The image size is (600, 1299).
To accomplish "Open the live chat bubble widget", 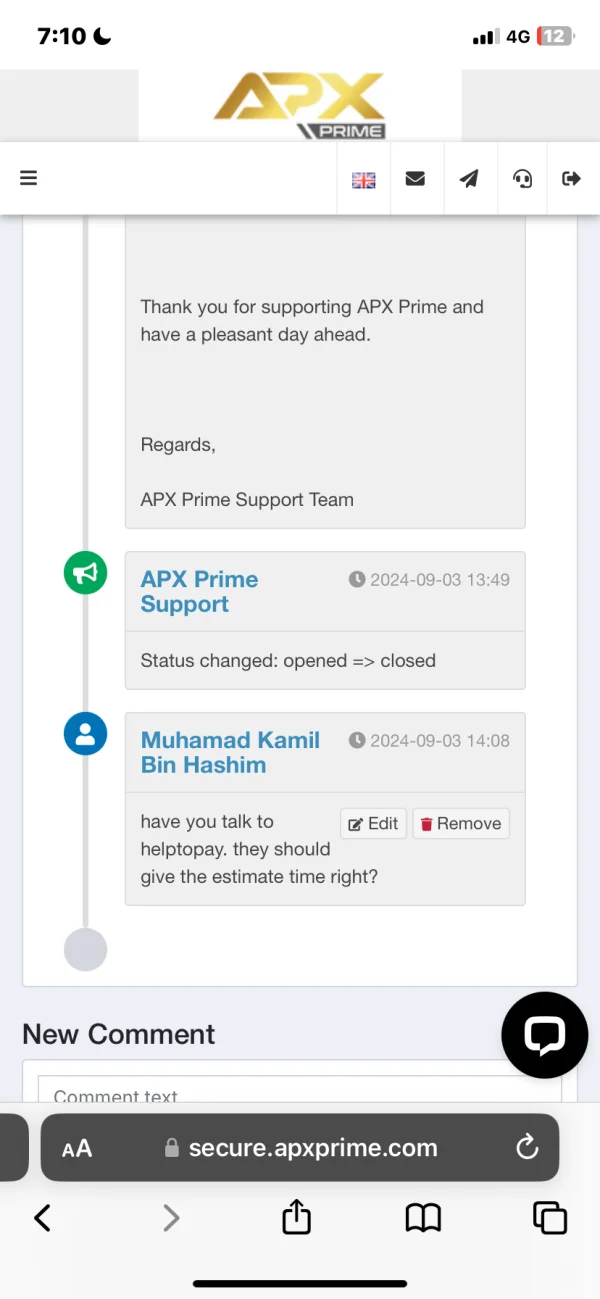I will click(x=545, y=1035).
